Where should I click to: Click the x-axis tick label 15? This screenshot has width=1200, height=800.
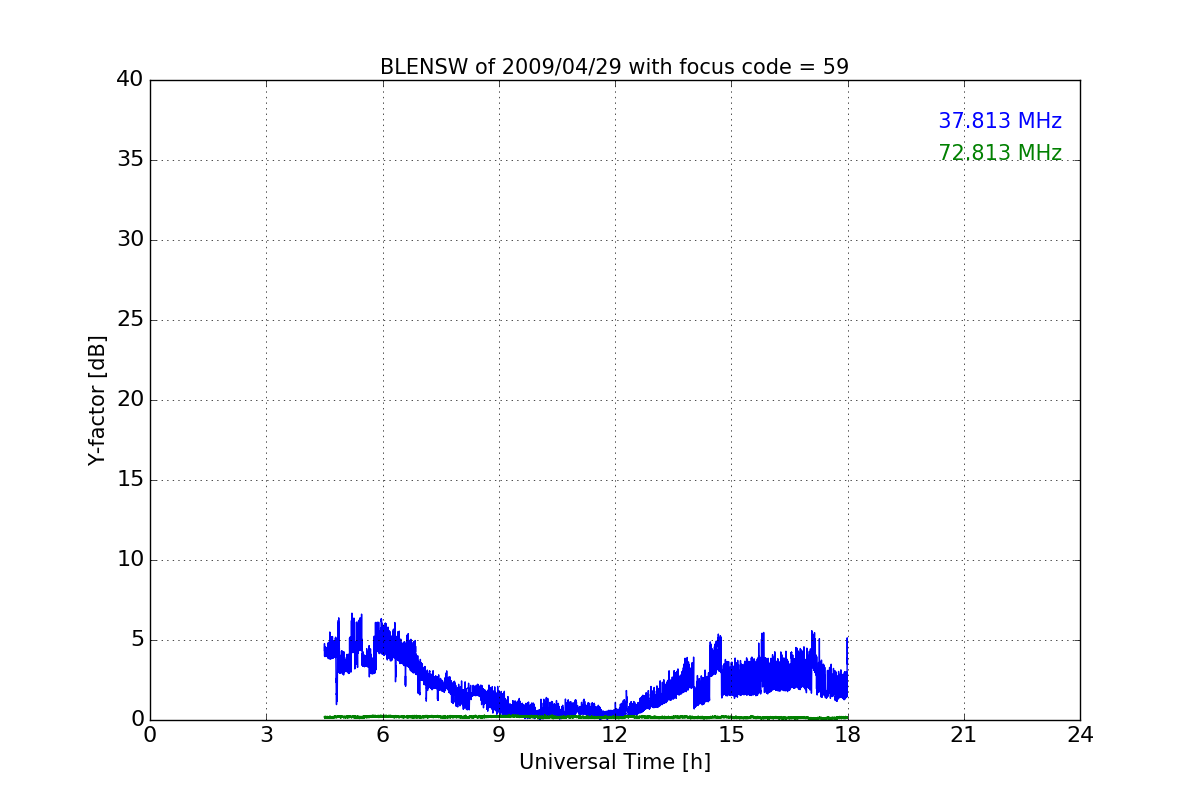(x=731, y=734)
